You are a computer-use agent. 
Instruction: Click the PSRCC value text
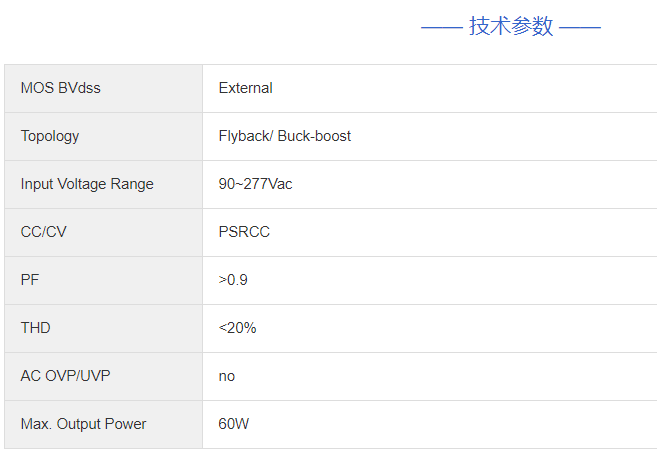click(x=244, y=232)
